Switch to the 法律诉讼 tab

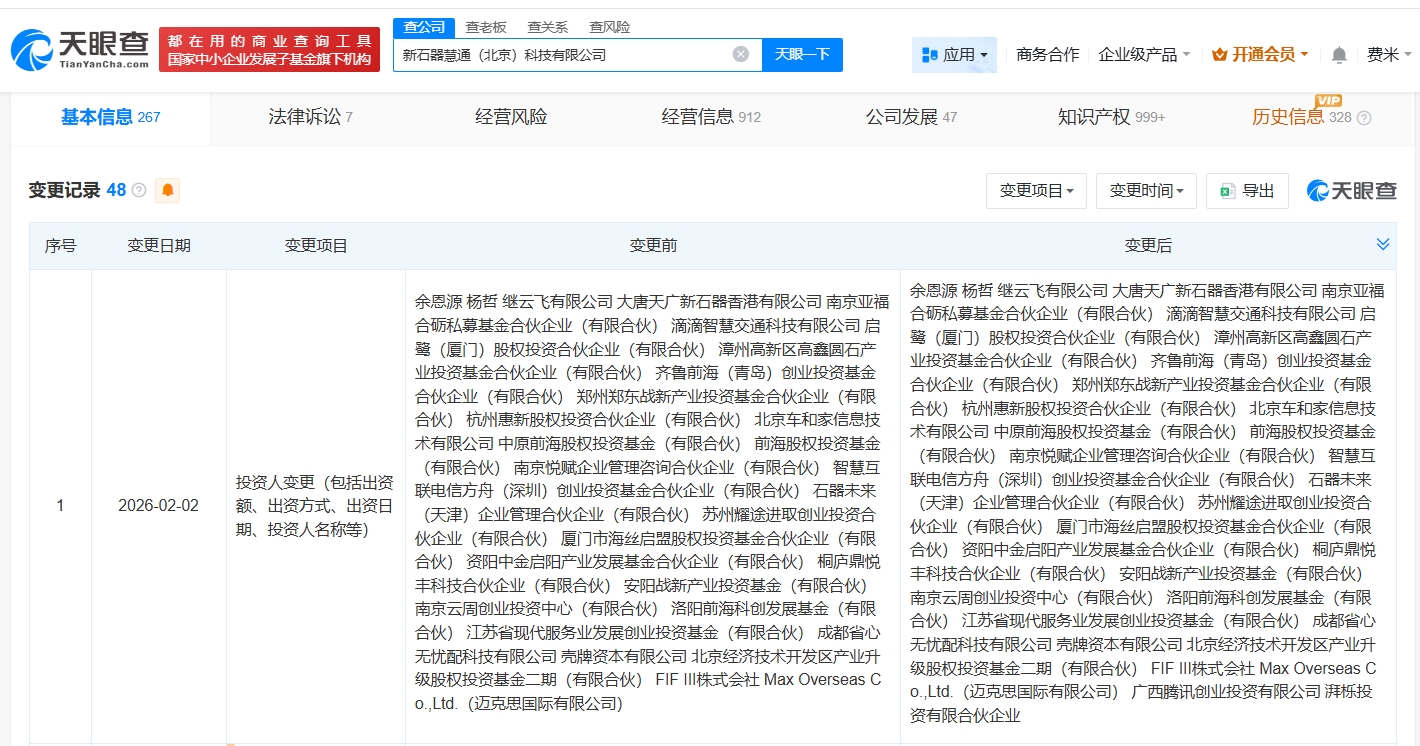[x=310, y=118]
